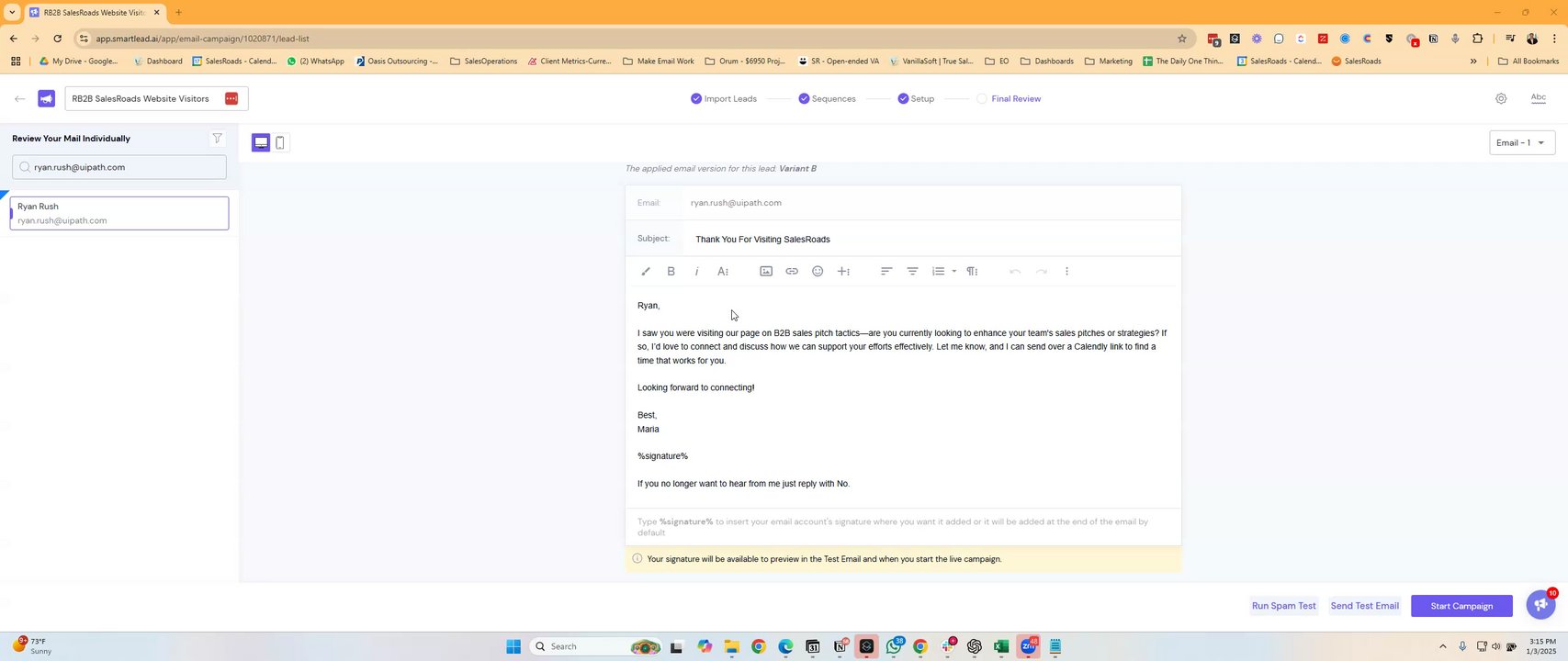1568x661 pixels.
Task: Switch to mobile preview mode
Action: 280,143
